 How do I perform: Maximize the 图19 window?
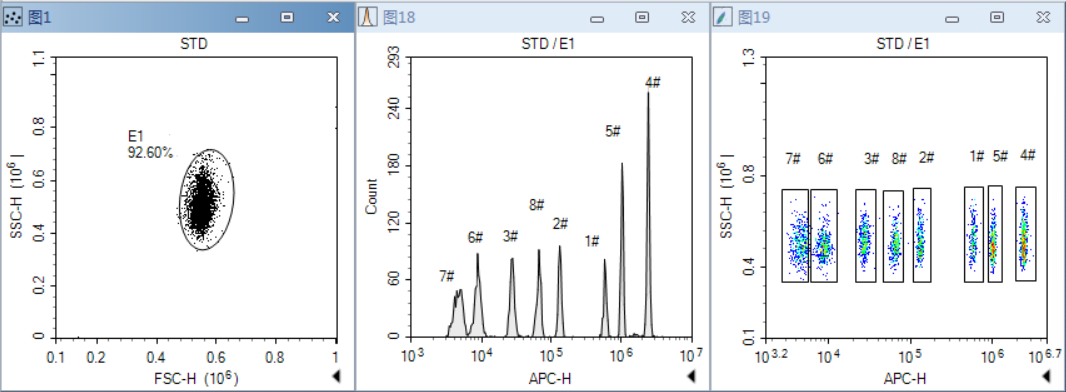(x=997, y=17)
